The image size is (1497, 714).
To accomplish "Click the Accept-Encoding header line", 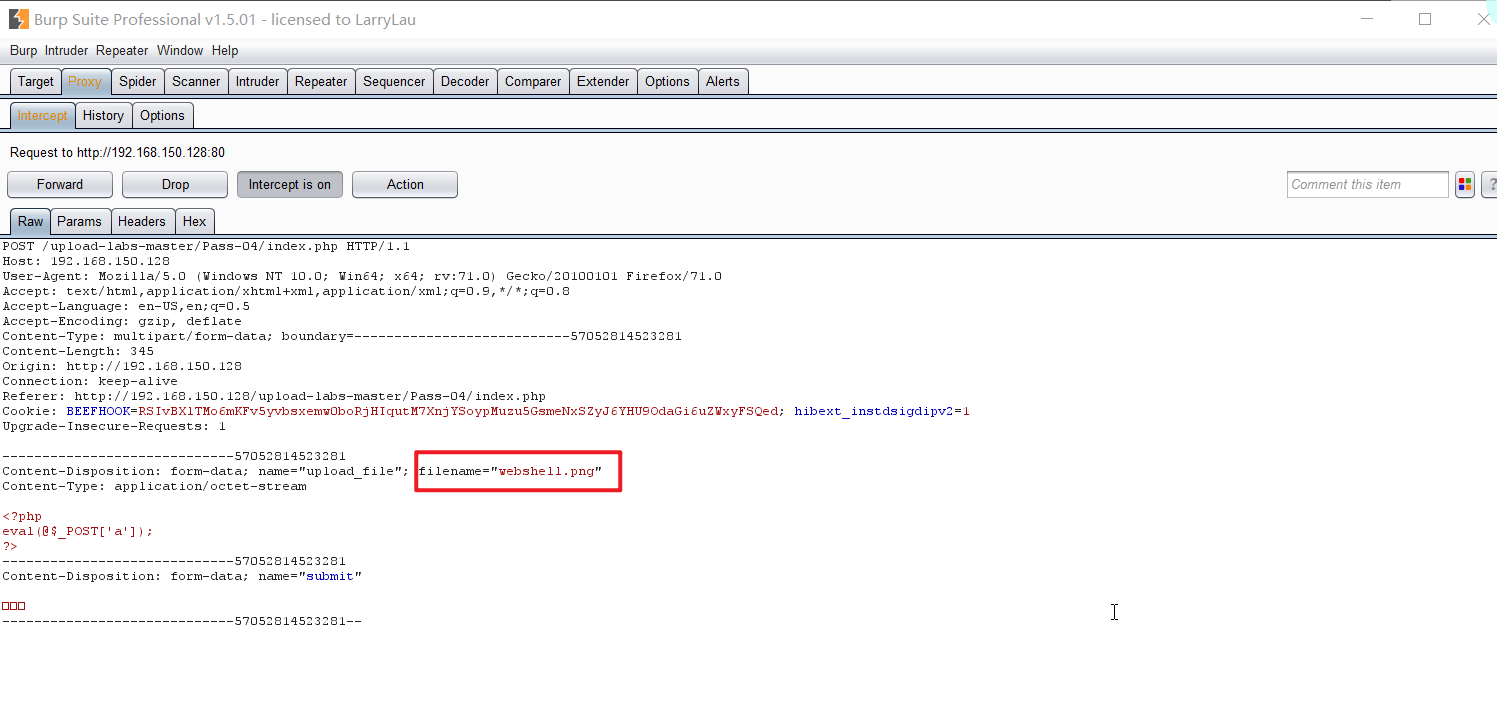I will pyautogui.click(x=122, y=321).
